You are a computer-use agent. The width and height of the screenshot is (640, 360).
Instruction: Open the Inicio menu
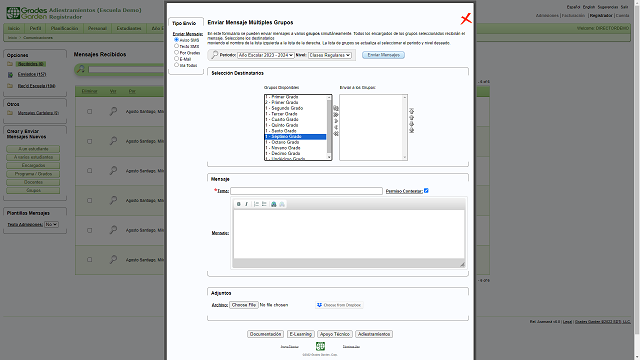pos(14,29)
